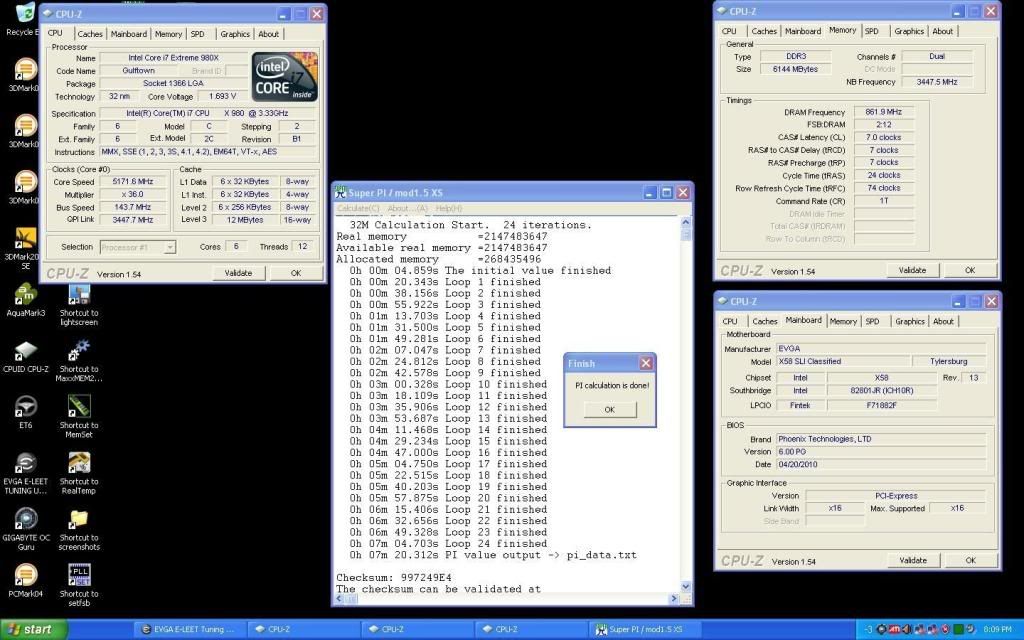Open the SPD tab in Memory CPU-Z window

point(872,31)
